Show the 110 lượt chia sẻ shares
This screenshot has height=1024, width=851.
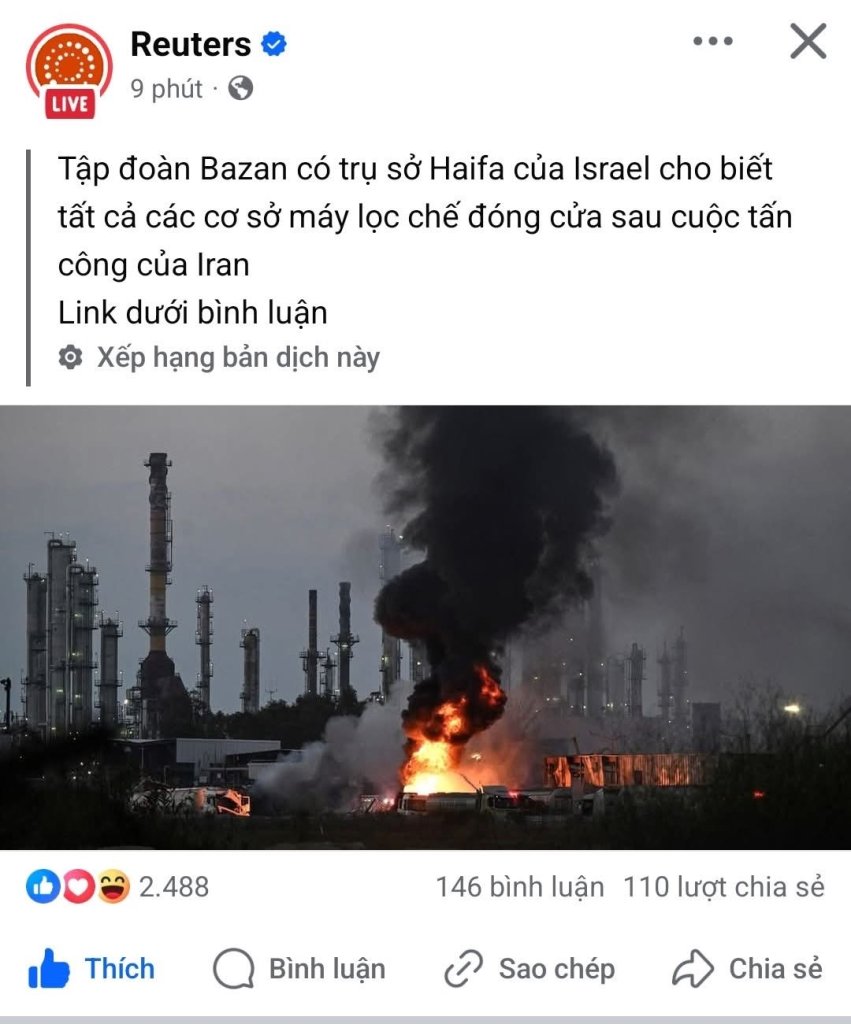pos(724,887)
